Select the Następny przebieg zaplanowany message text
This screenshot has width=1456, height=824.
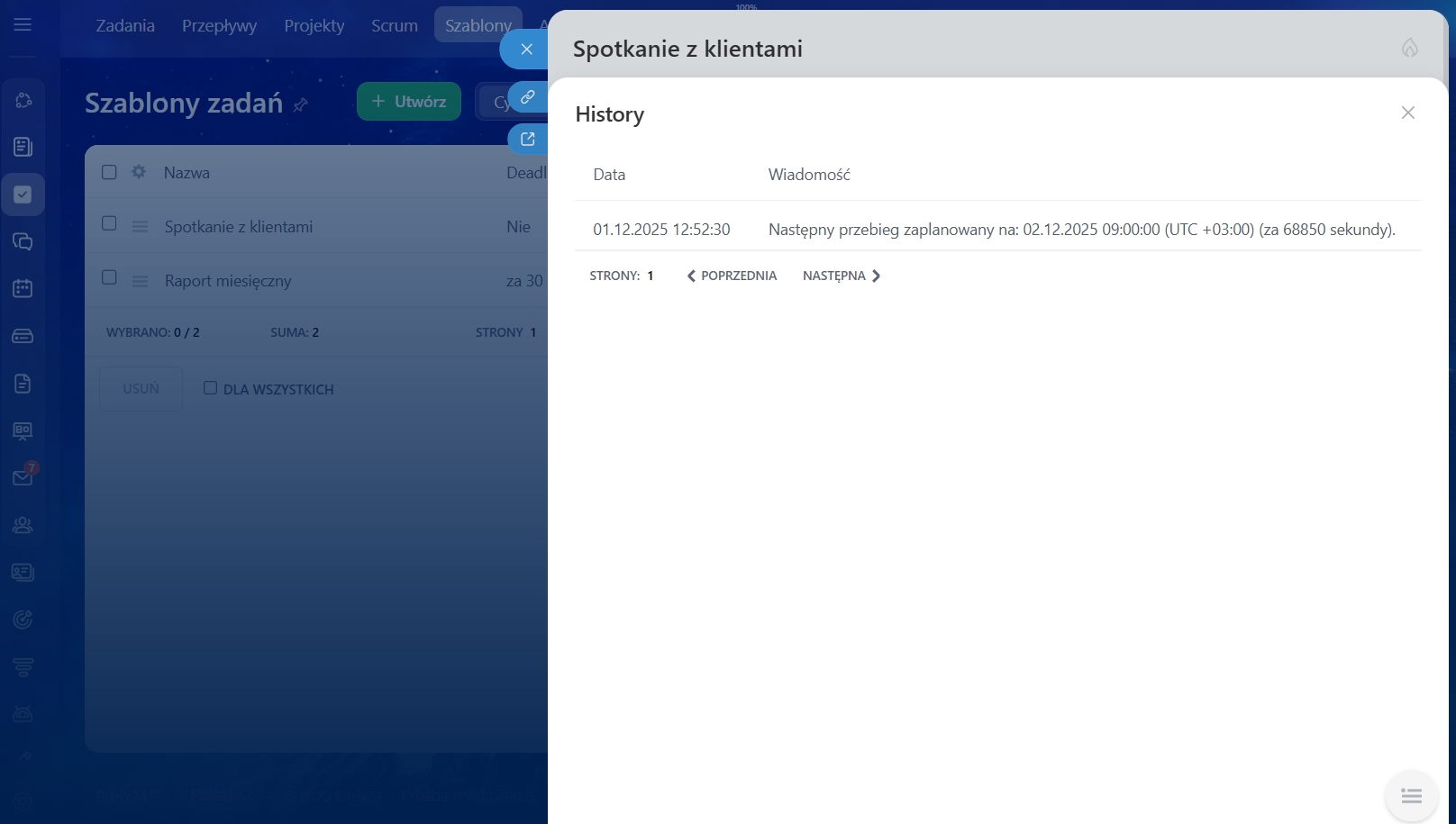coord(1082,230)
